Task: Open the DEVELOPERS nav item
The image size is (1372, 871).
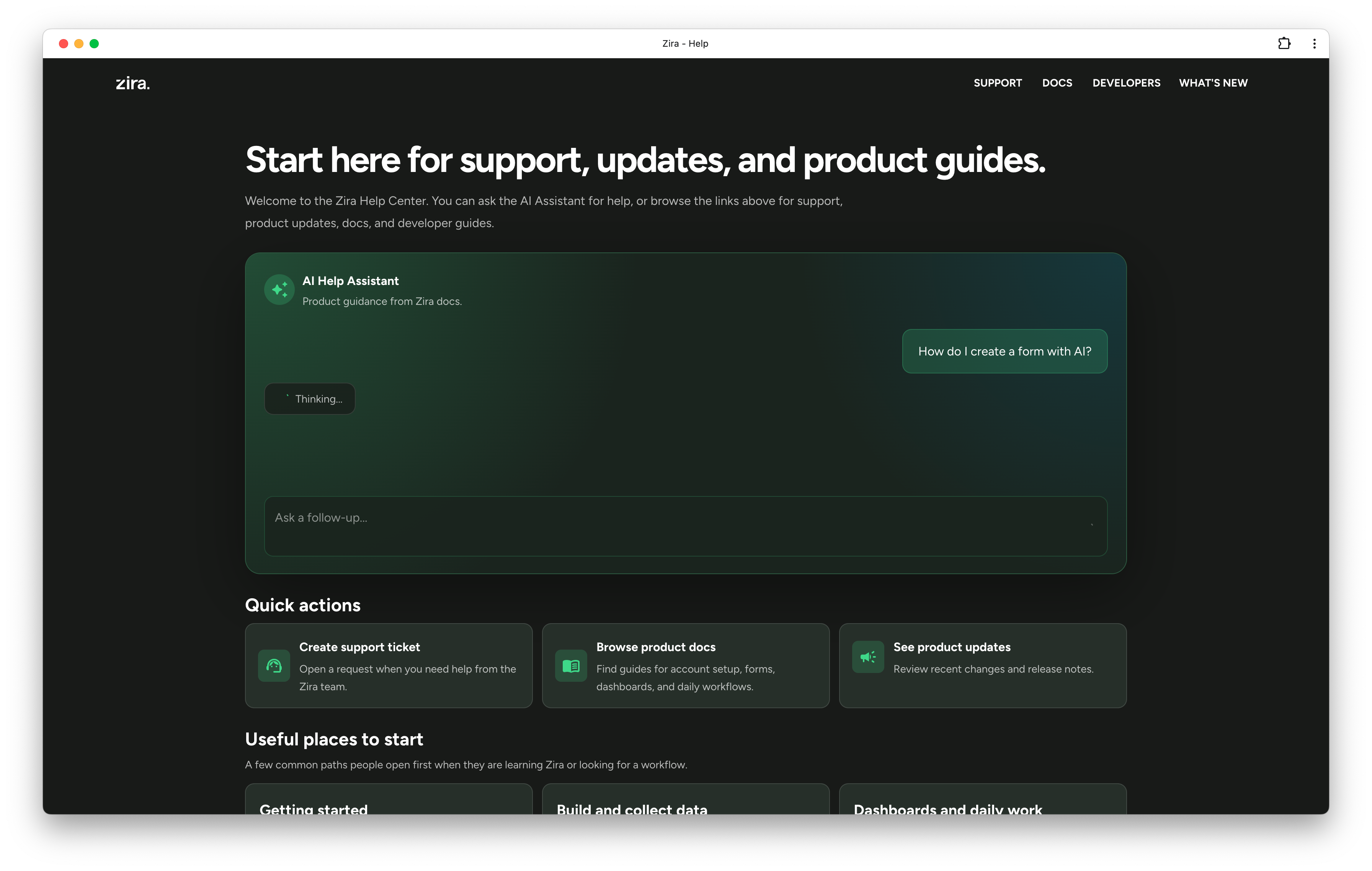Action: point(1126,83)
